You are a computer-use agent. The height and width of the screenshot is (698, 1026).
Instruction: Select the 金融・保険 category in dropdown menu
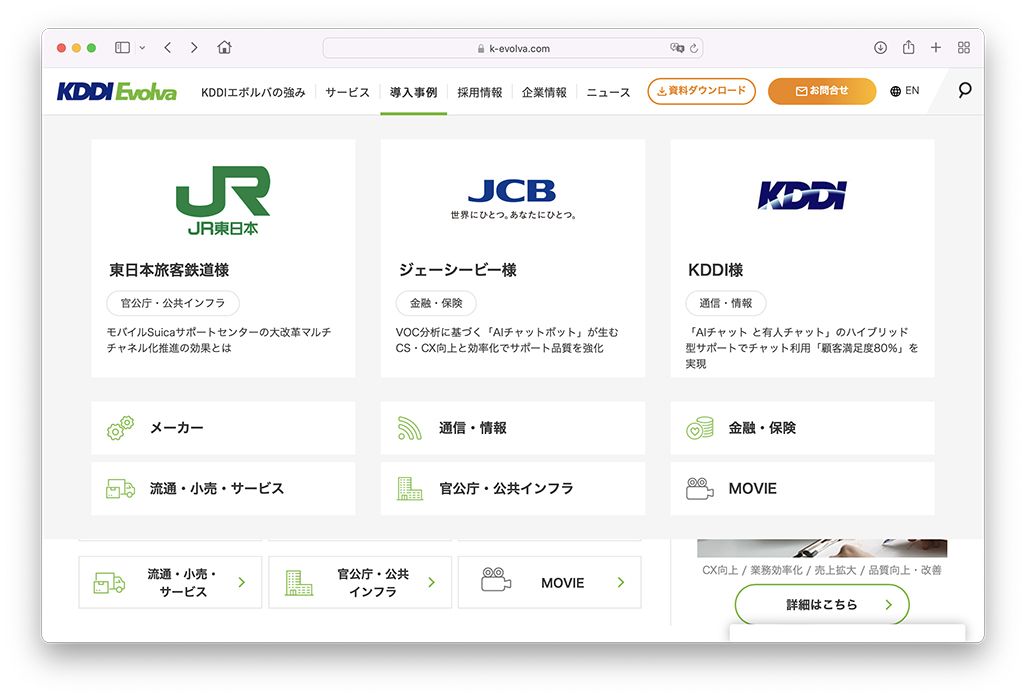pos(762,428)
